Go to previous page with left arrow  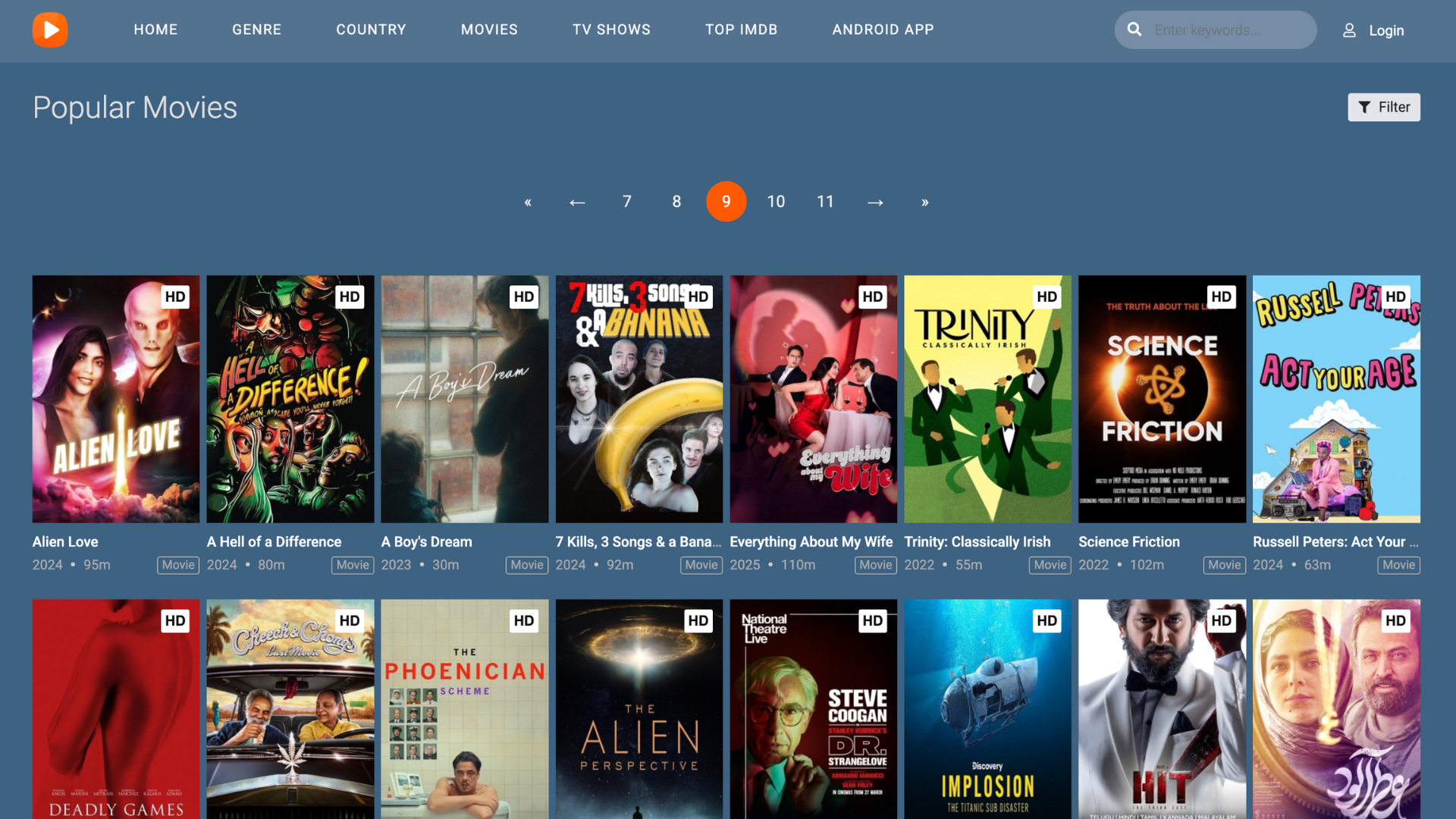[x=577, y=202]
